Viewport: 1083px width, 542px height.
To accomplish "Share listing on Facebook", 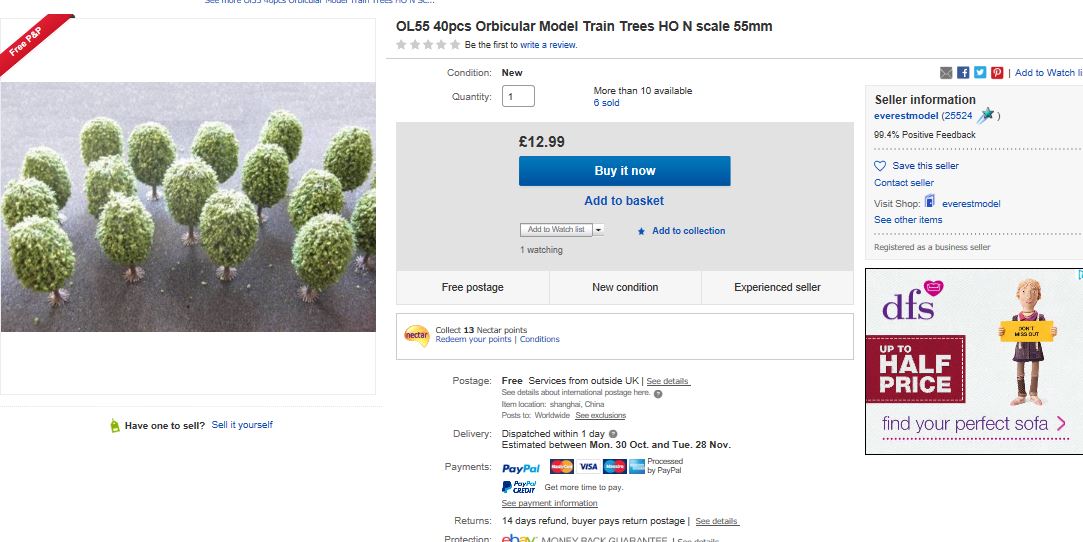I will (963, 73).
